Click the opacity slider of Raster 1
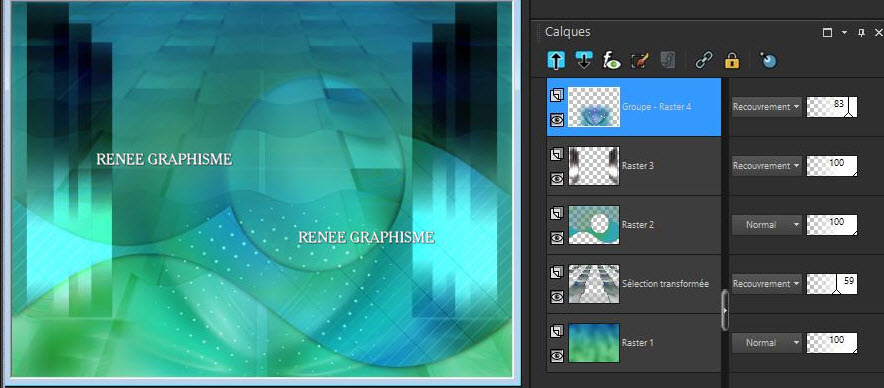The height and width of the screenshot is (388, 884). click(x=832, y=342)
